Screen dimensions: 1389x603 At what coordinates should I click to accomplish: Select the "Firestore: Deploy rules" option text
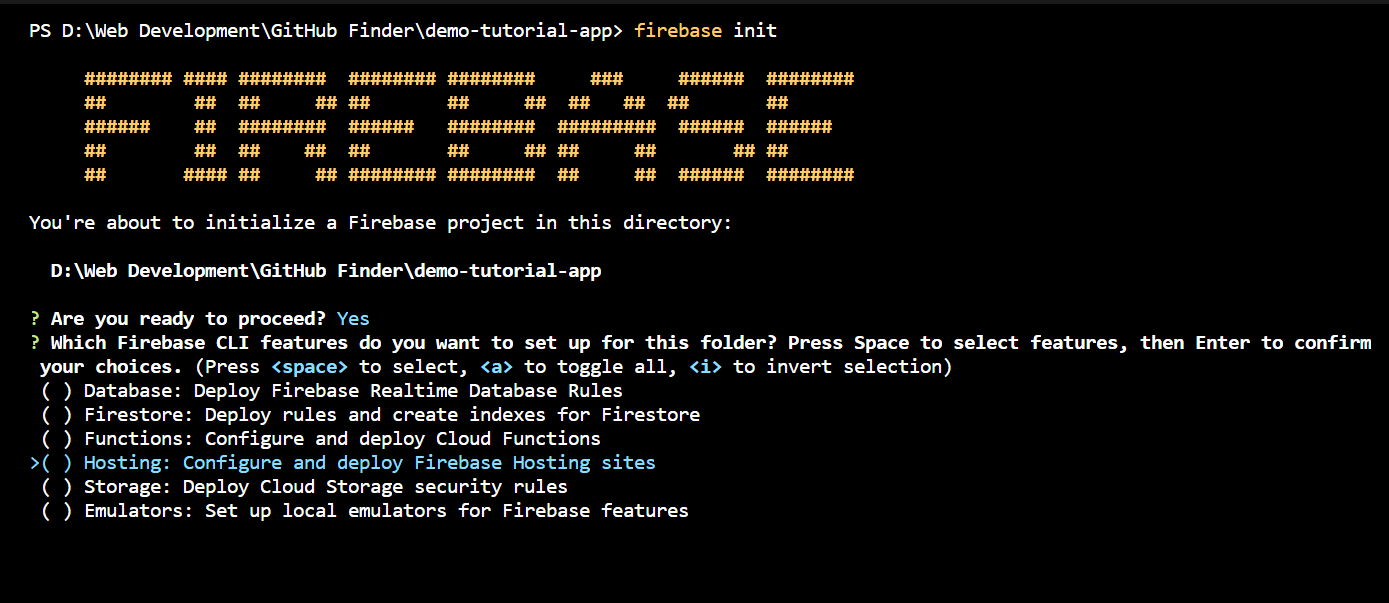click(392, 415)
